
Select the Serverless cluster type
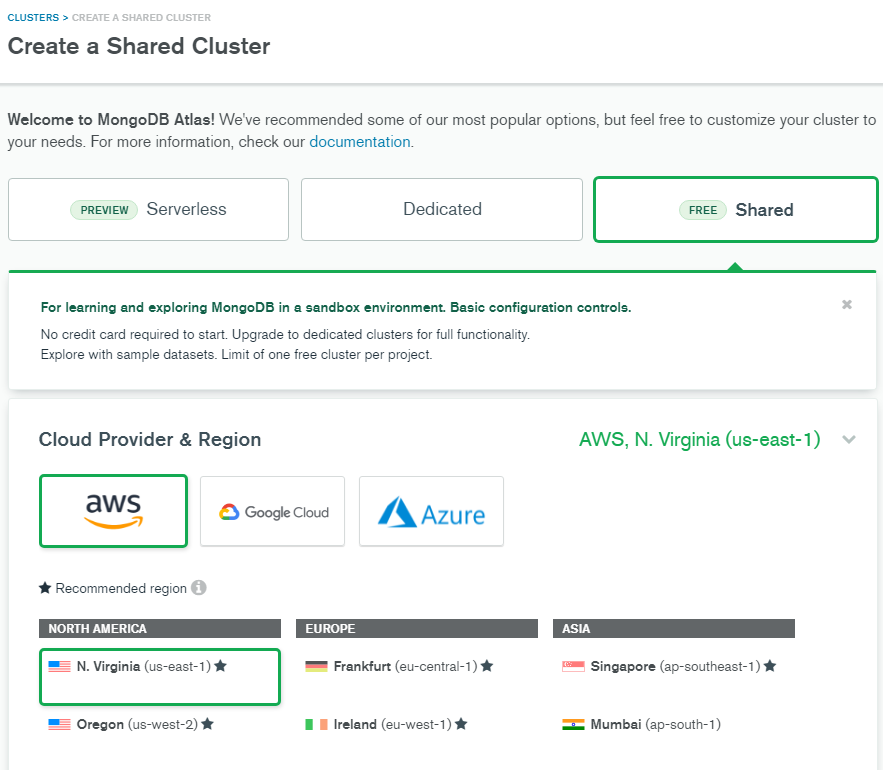click(149, 210)
